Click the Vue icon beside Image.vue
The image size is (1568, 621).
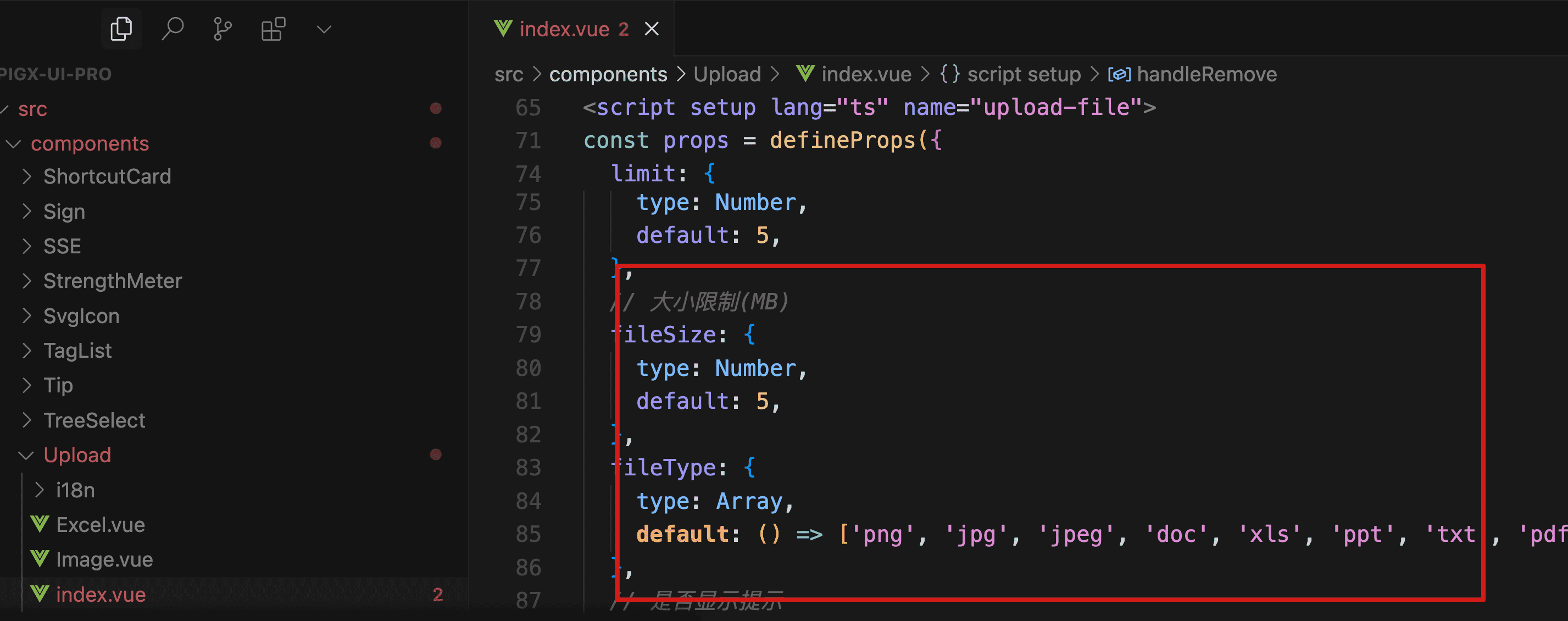click(x=40, y=559)
